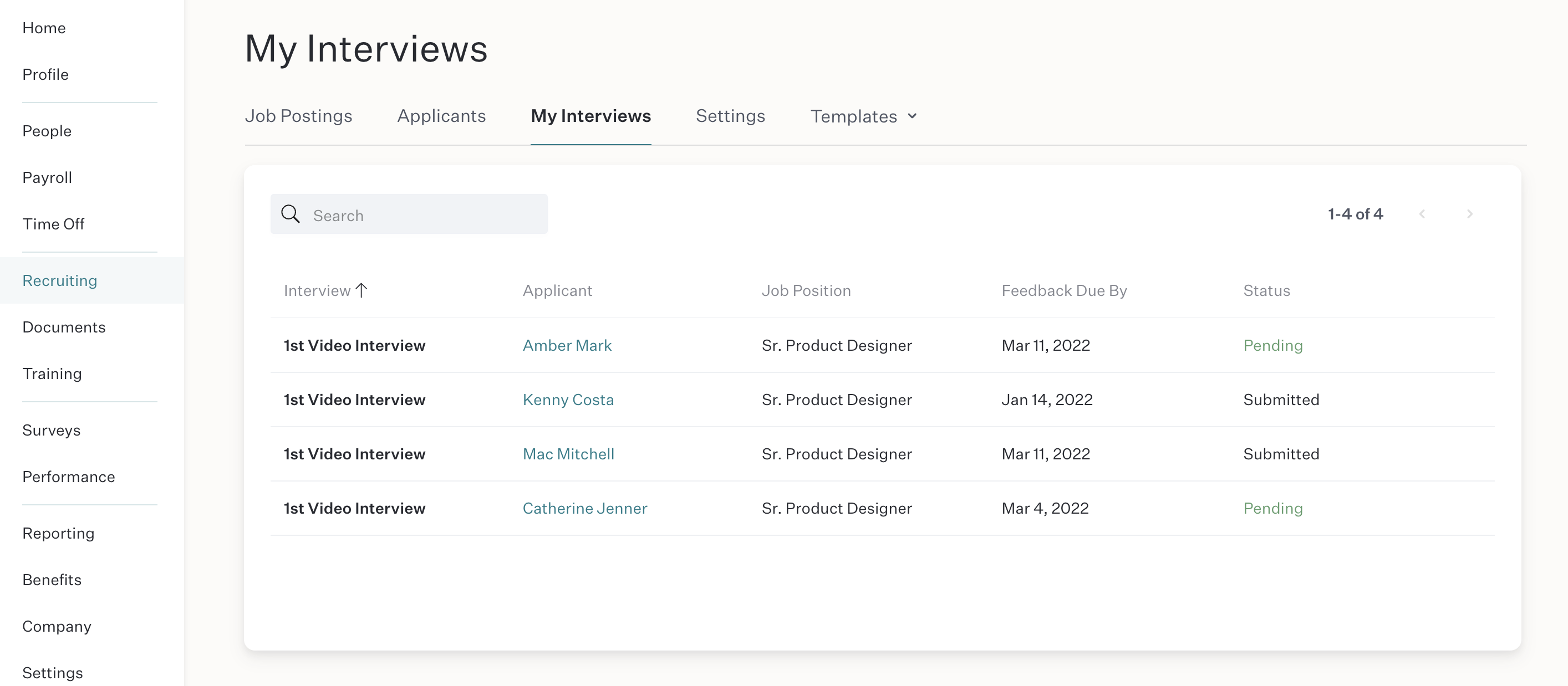Click the Search input field
Image resolution: width=1568 pixels, height=686 pixels.
pyautogui.click(x=409, y=214)
